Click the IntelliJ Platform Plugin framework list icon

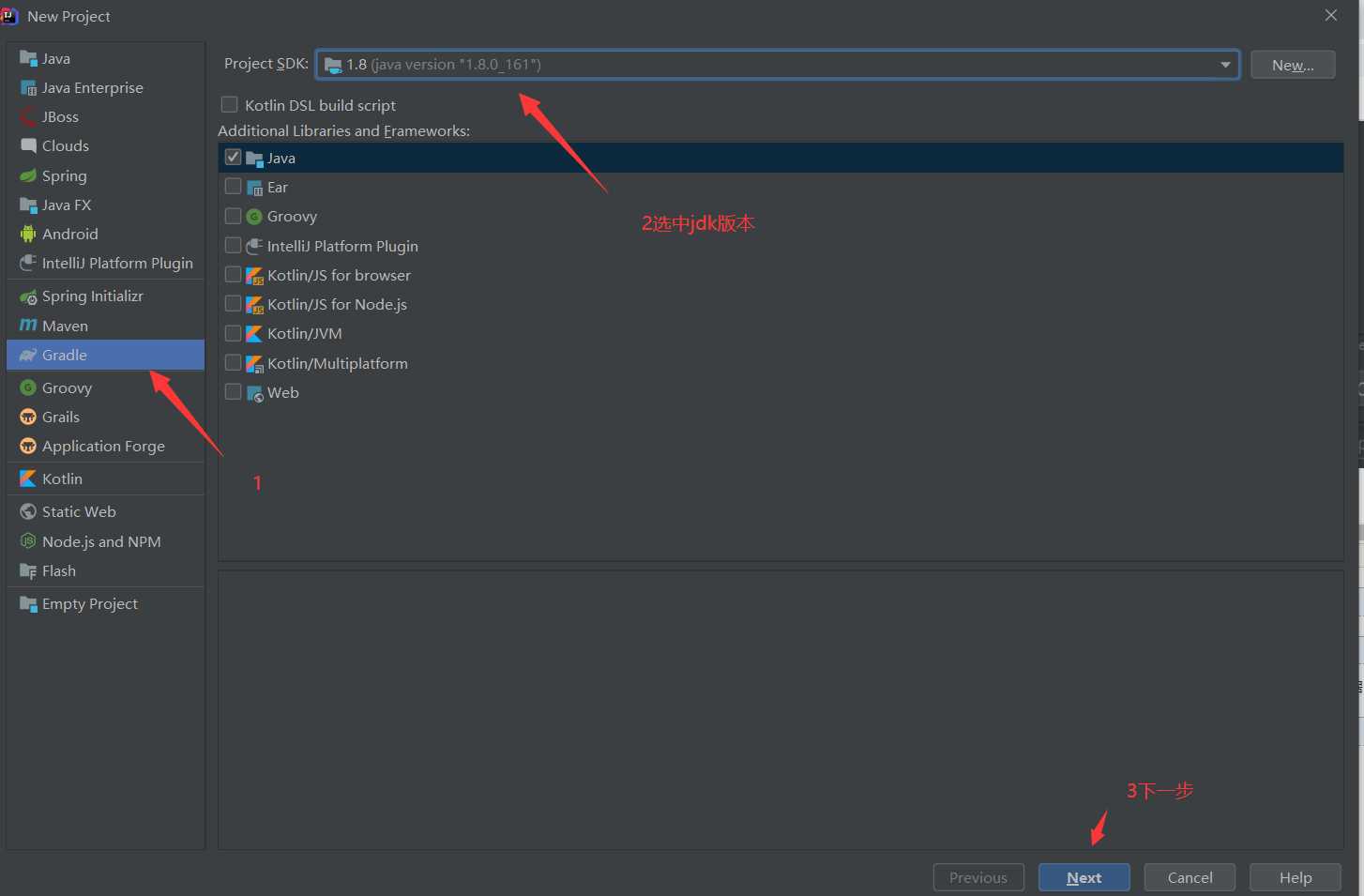(x=254, y=247)
